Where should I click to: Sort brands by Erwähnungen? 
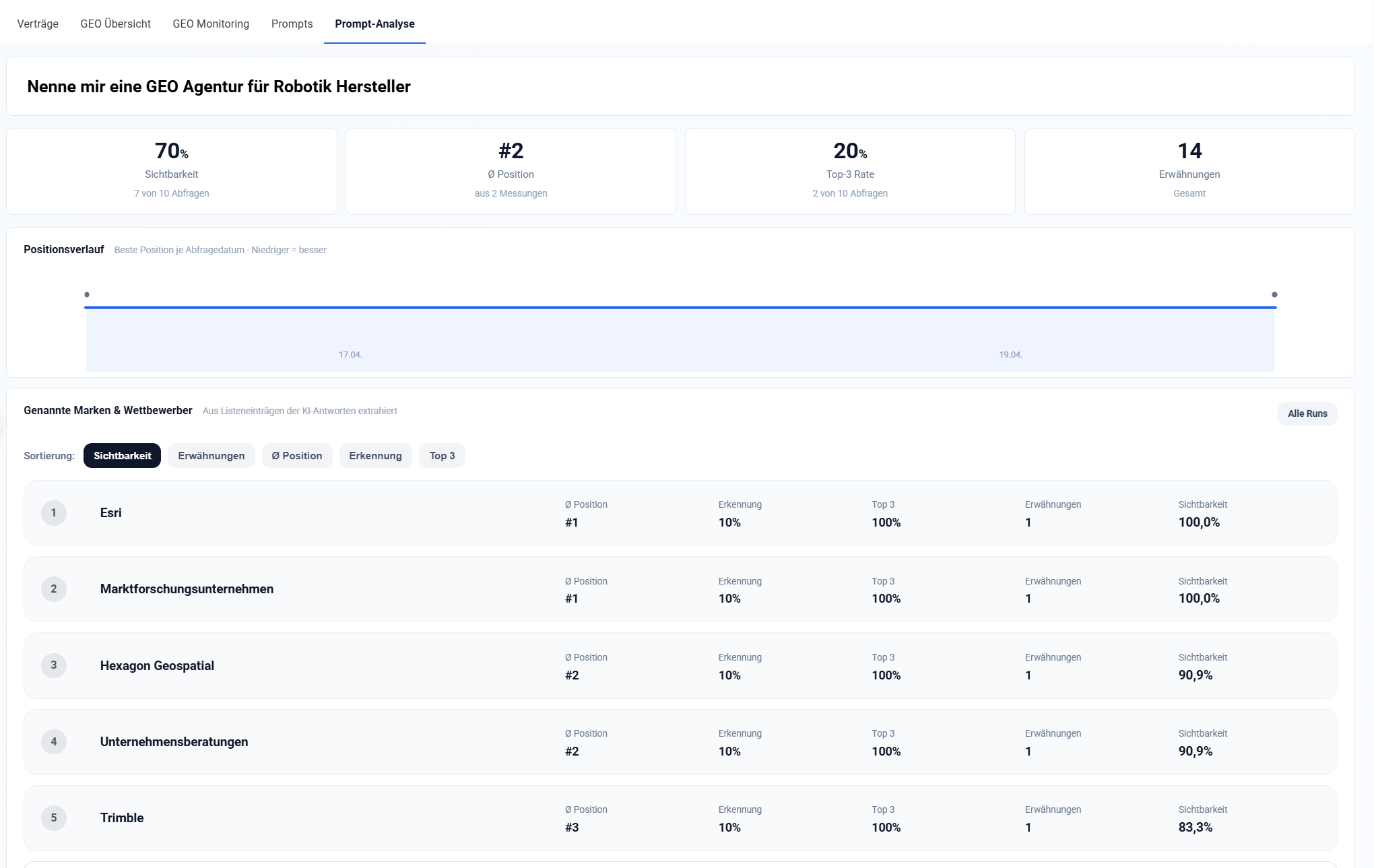tap(211, 456)
